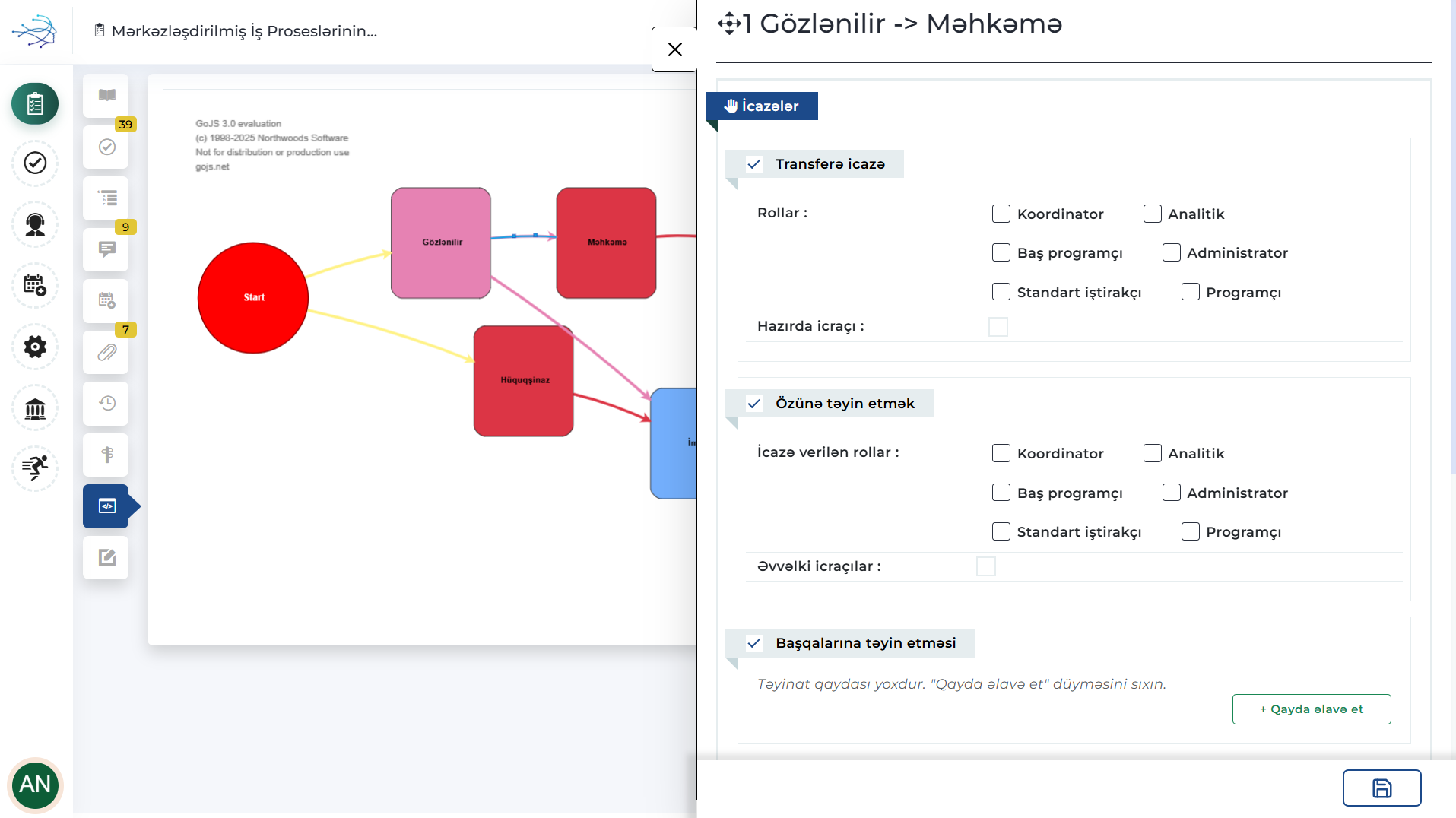1456x818 pixels.
Task: Toggle the Transferə icazə checkbox
Action: (x=754, y=164)
